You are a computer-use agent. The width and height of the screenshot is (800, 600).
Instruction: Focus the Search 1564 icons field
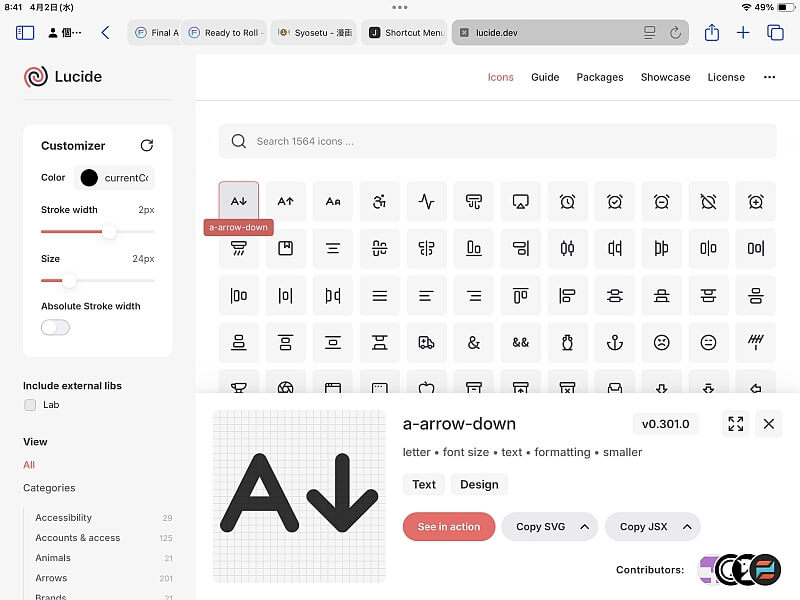[497, 141]
